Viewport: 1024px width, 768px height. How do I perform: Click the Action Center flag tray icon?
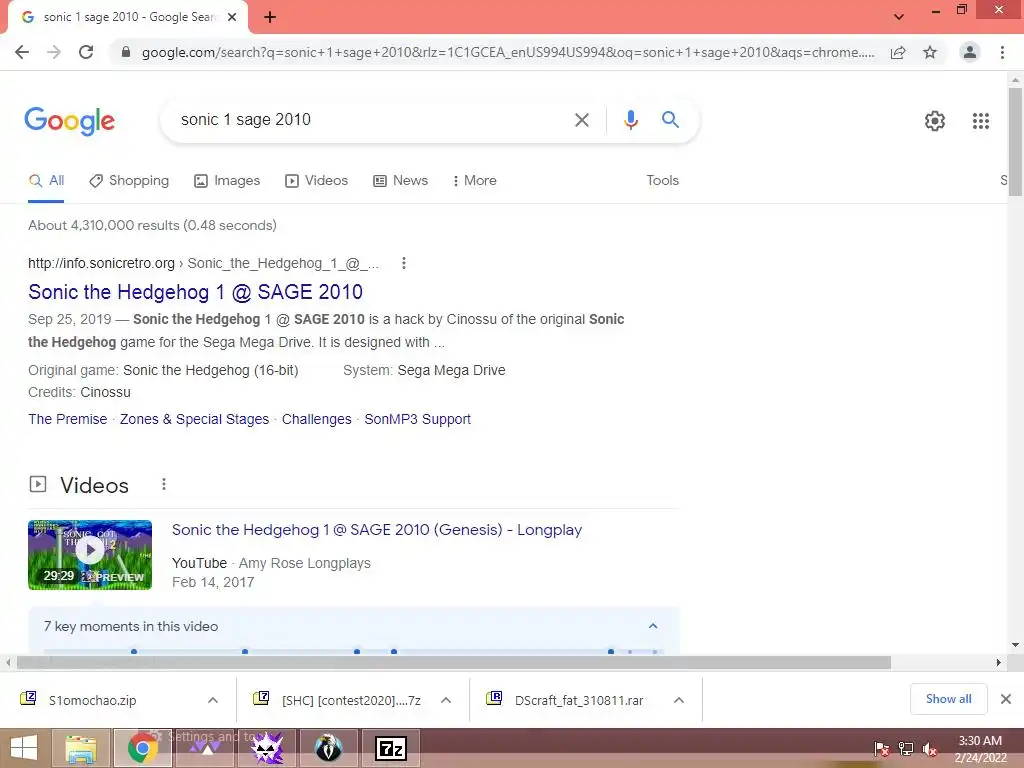pyautogui.click(x=881, y=749)
